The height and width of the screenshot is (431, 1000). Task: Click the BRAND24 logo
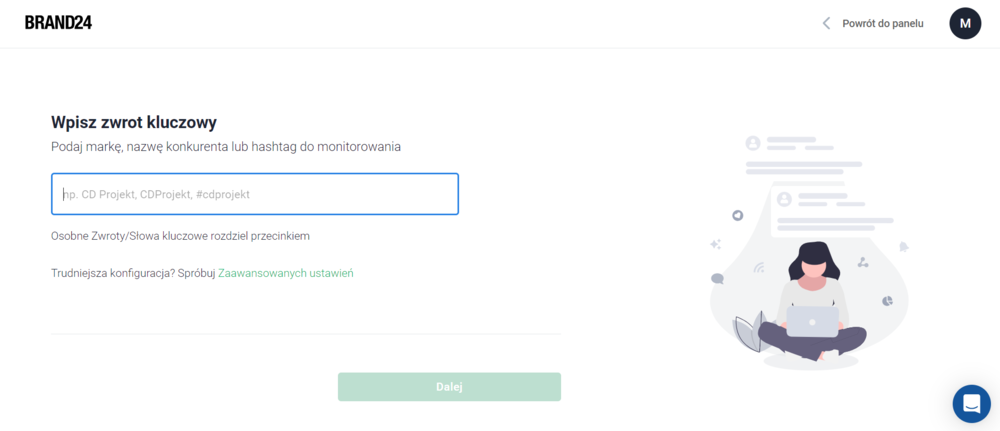58,23
